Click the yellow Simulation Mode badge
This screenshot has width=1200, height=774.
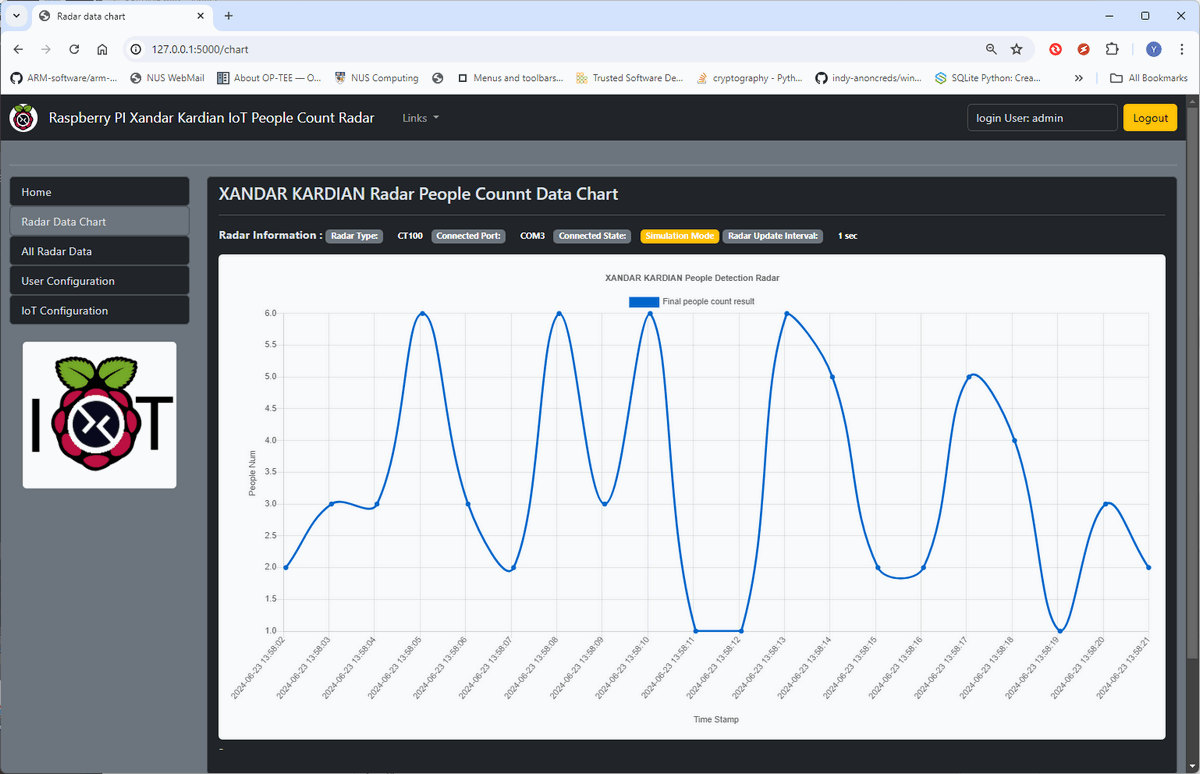coord(680,236)
